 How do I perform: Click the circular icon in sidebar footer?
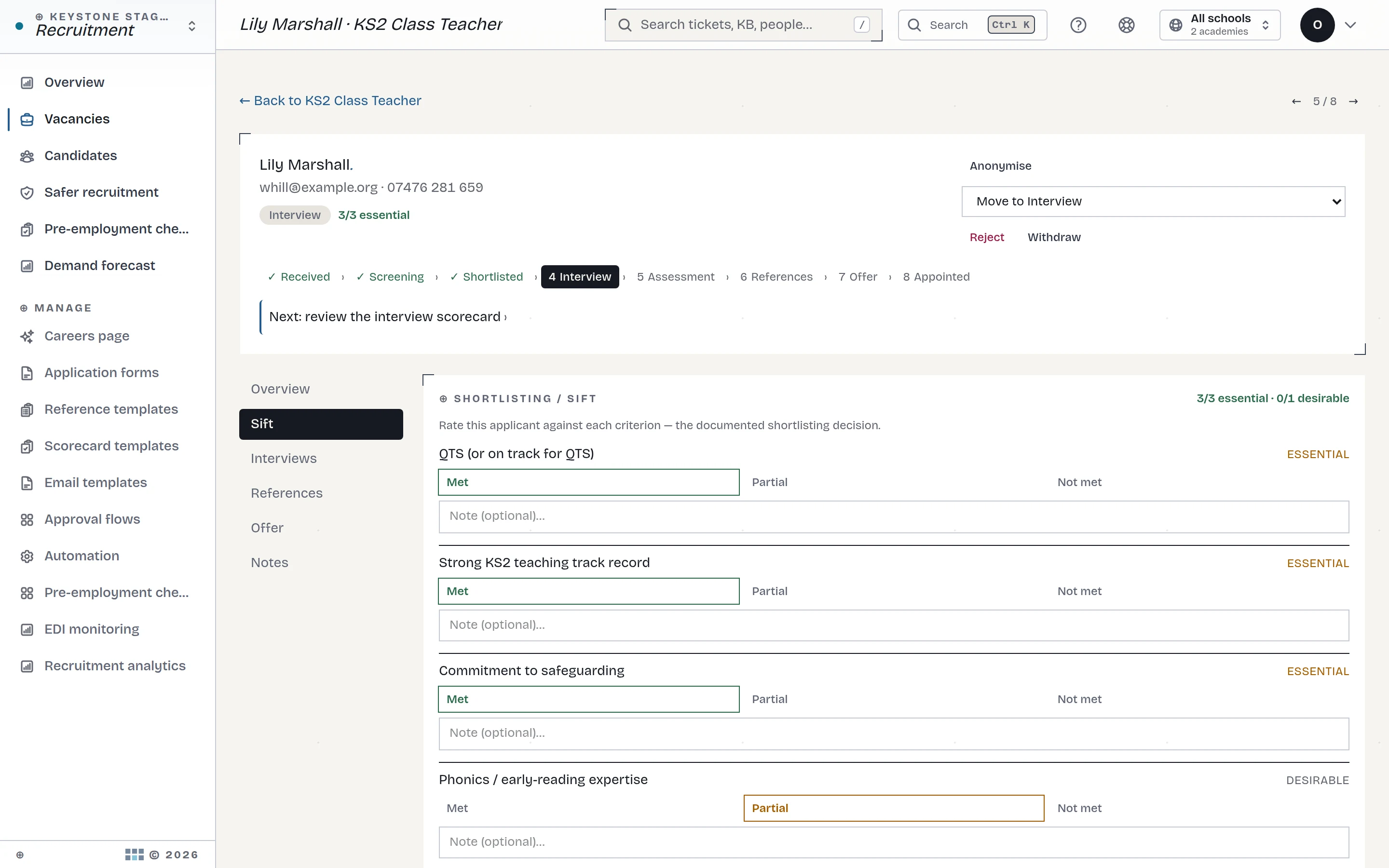tap(20, 855)
